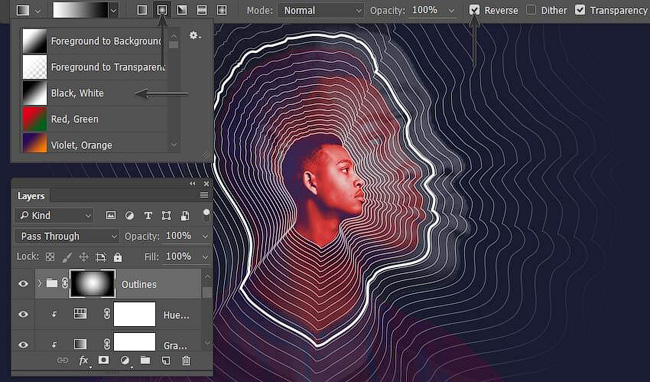Select the Outlines layer name
This screenshot has width=650, height=382.
click(139, 285)
